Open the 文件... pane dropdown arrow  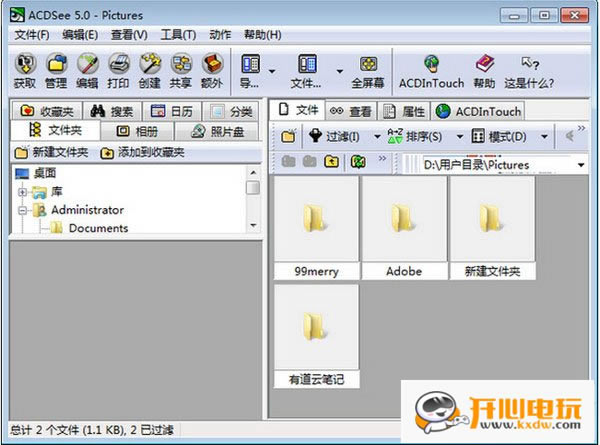click(x=339, y=72)
